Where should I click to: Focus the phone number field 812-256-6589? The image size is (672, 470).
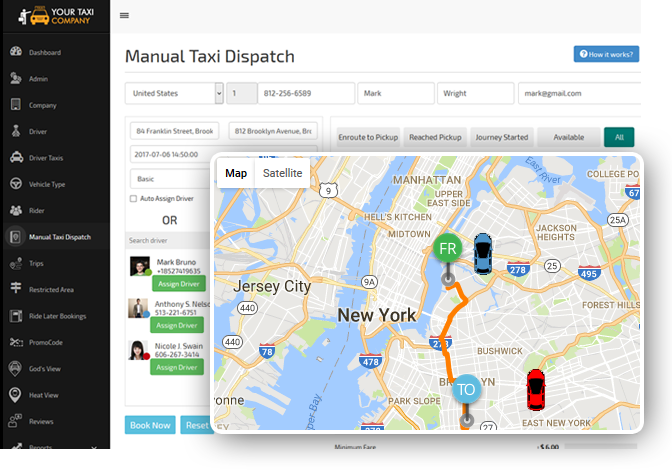[x=306, y=93]
